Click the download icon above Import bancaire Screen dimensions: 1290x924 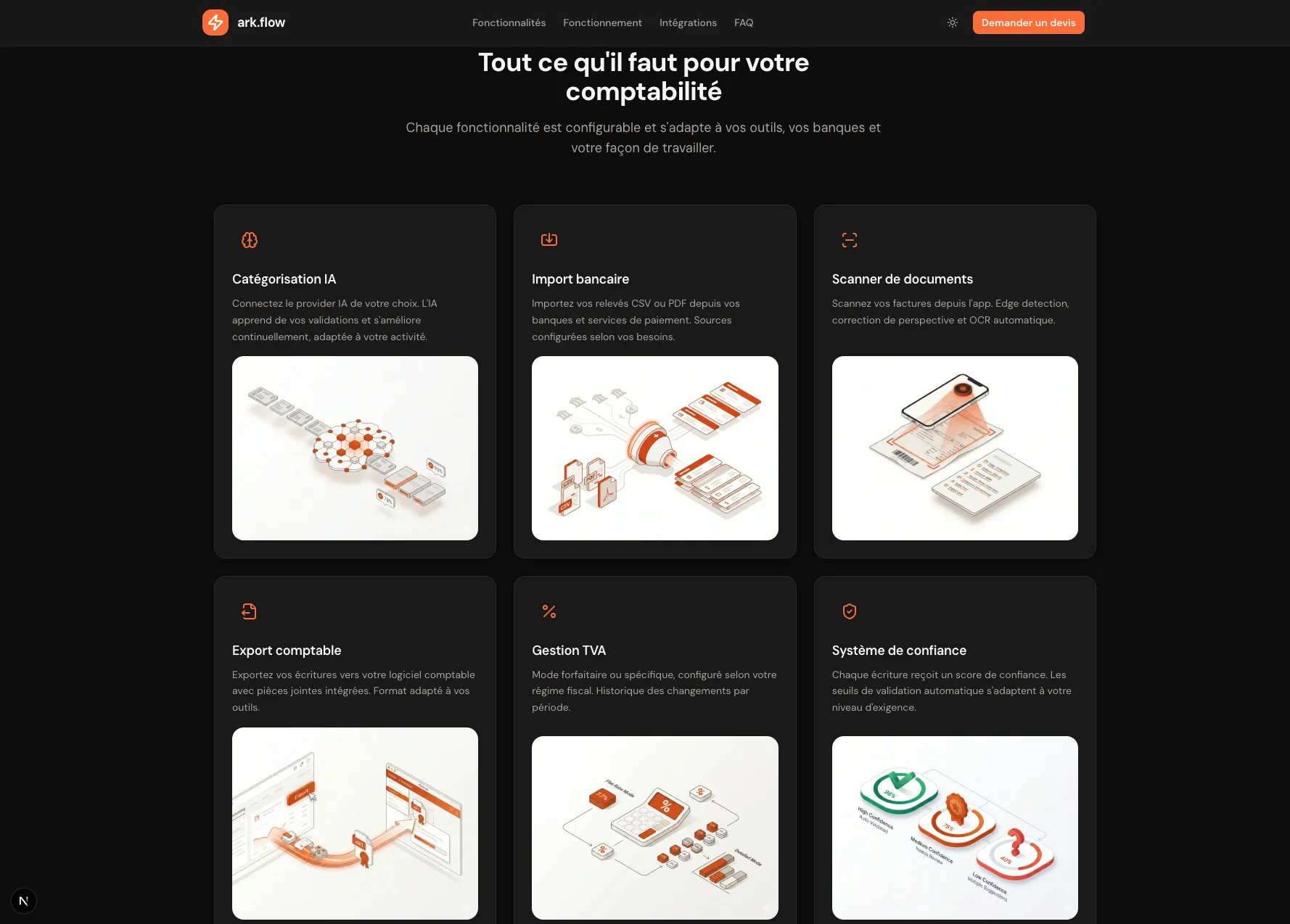[x=549, y=239]
